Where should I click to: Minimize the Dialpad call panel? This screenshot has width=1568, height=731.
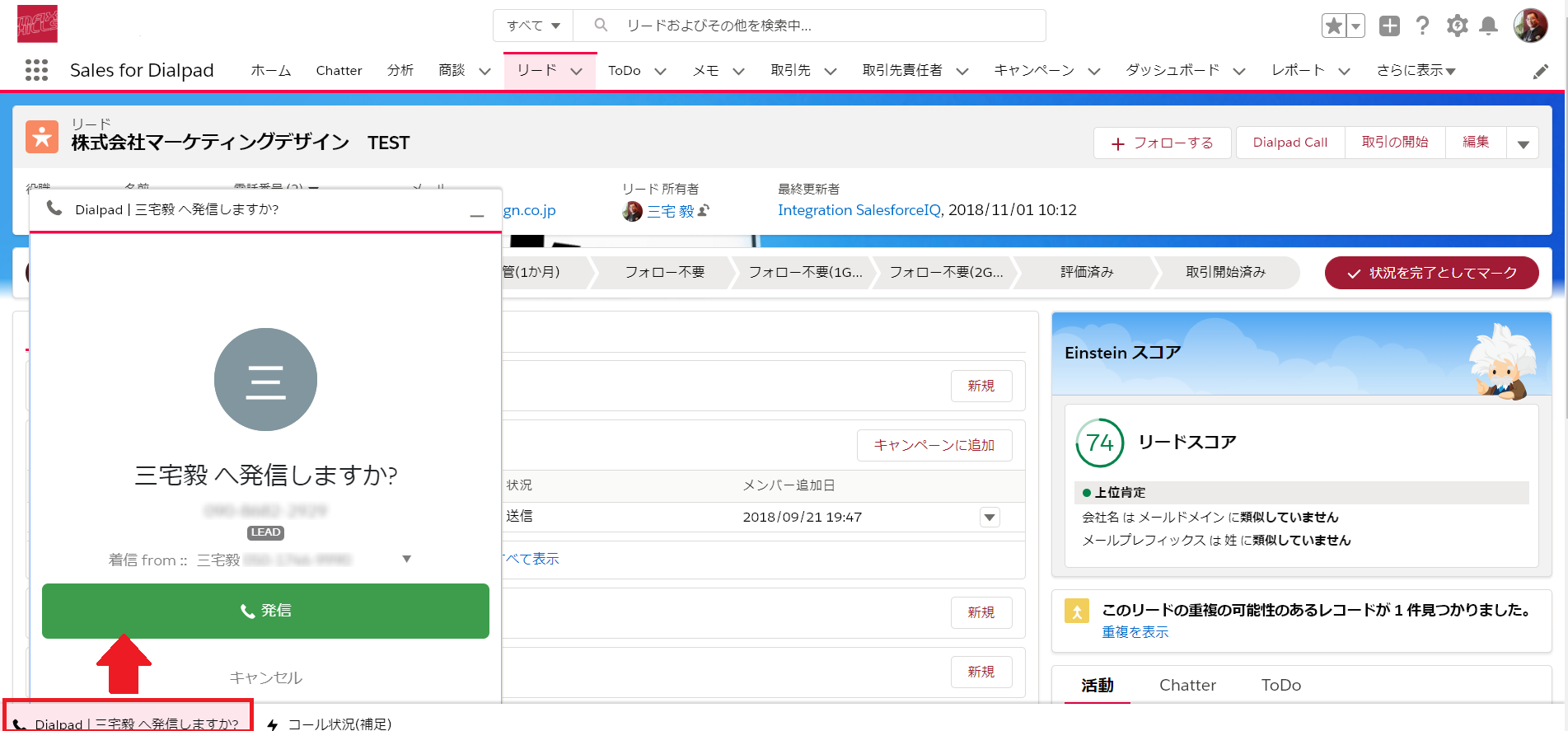[476, 214]
